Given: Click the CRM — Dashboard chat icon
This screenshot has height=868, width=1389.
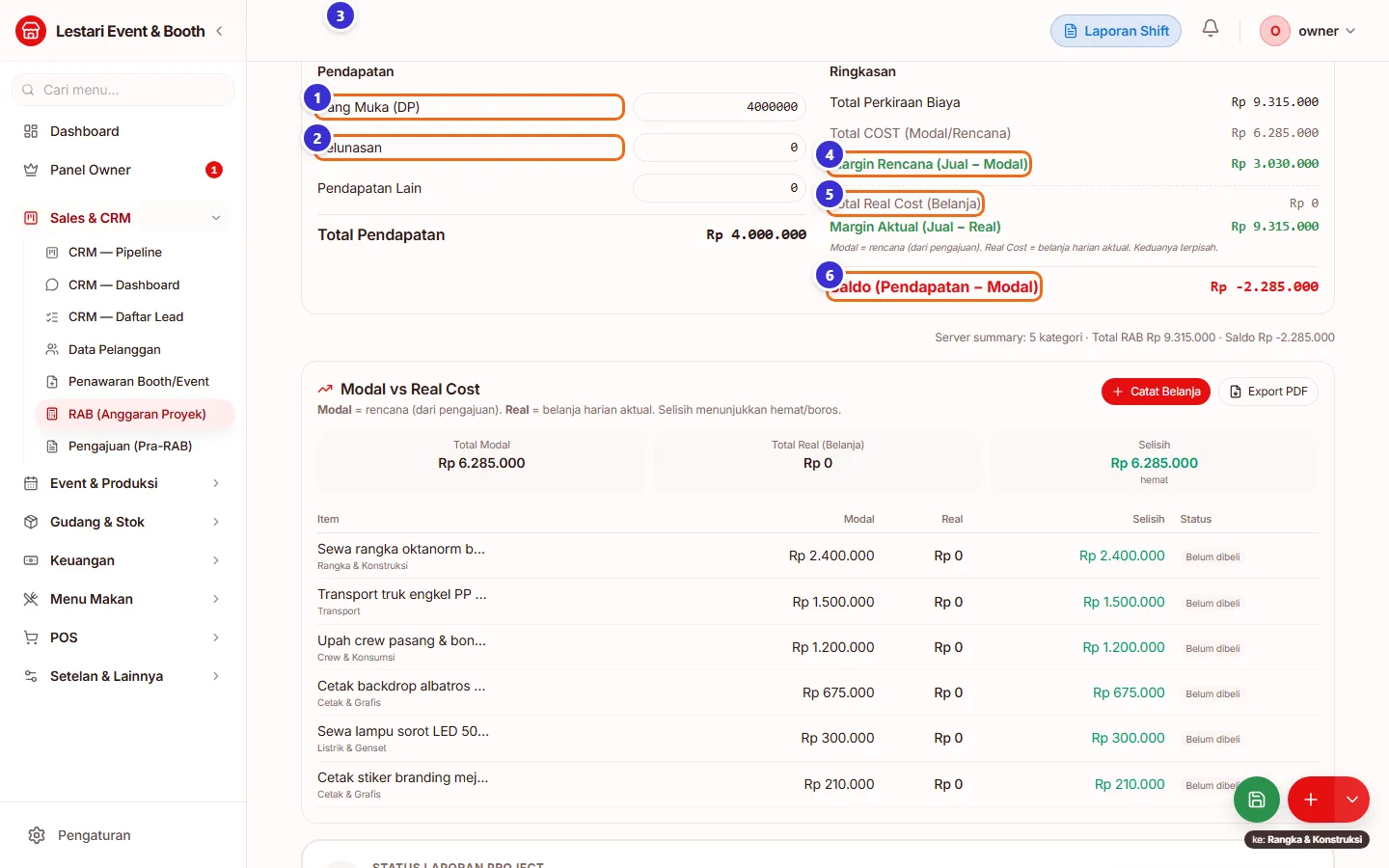Looking at the screenshot, I should 52,285.
